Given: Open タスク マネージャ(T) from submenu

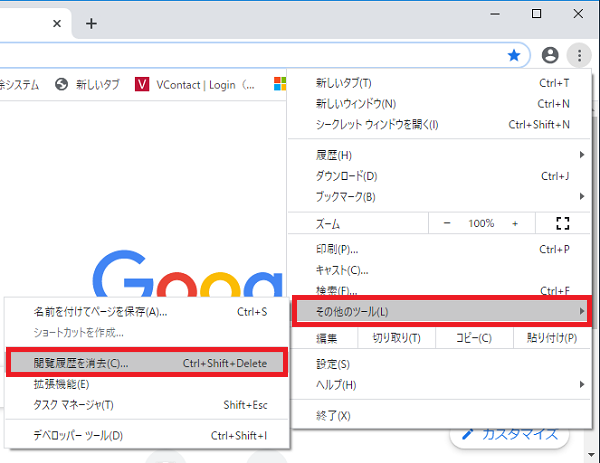Looking at the screenshot, I should (x=147, y=405).
